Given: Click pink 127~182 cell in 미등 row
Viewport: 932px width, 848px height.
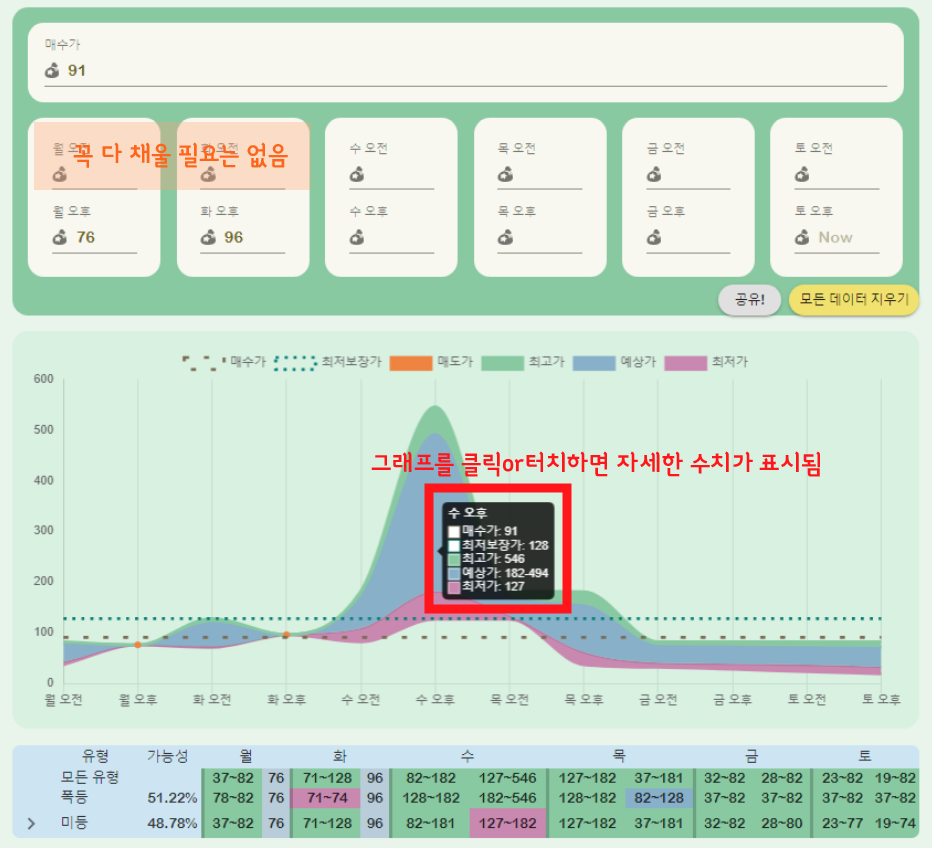Looking at the screenshot, I should pos(508,823).
